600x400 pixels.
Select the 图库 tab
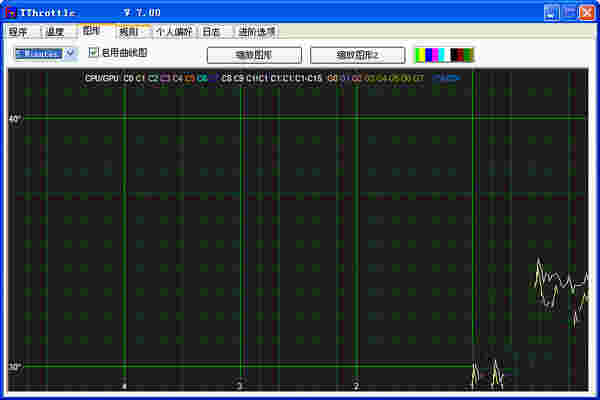92,31
